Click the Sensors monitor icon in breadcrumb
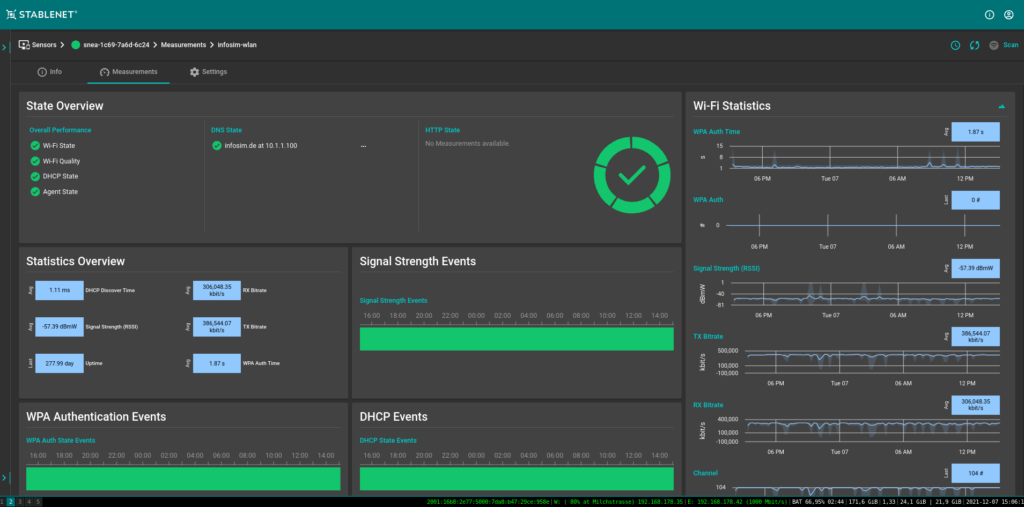Viewport: 1024px width, 507px height. (x=24, y=45)
